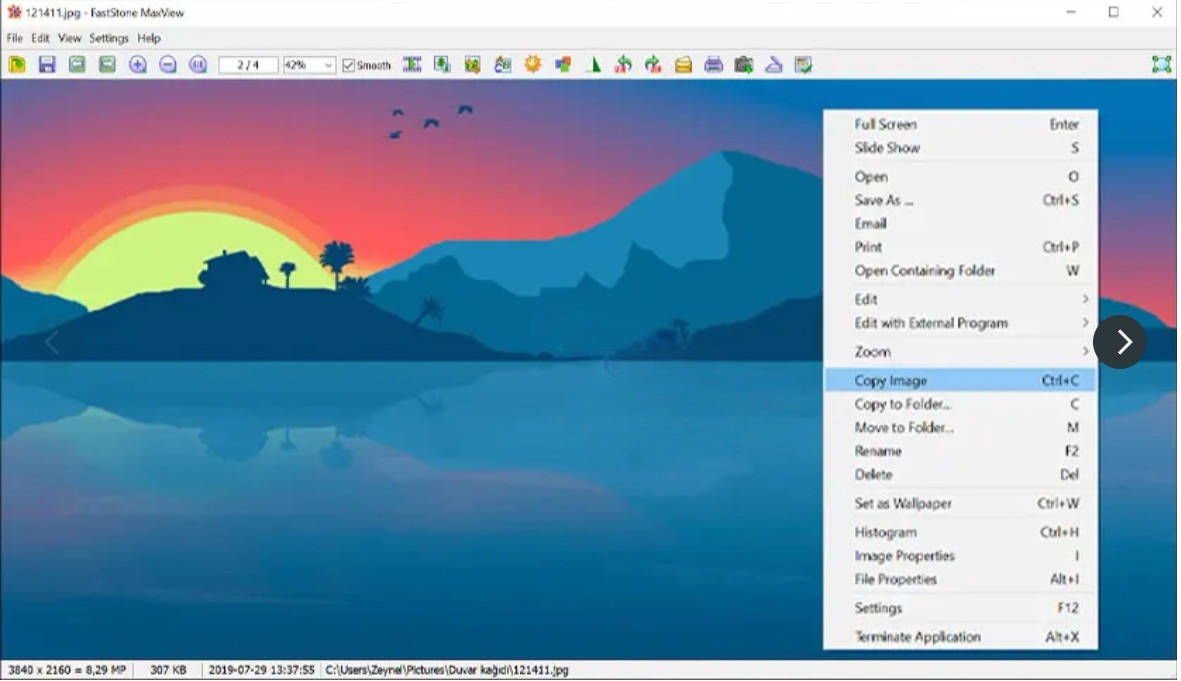Open the Help menu
This screenshot has height=681, width=1181.
148,38
